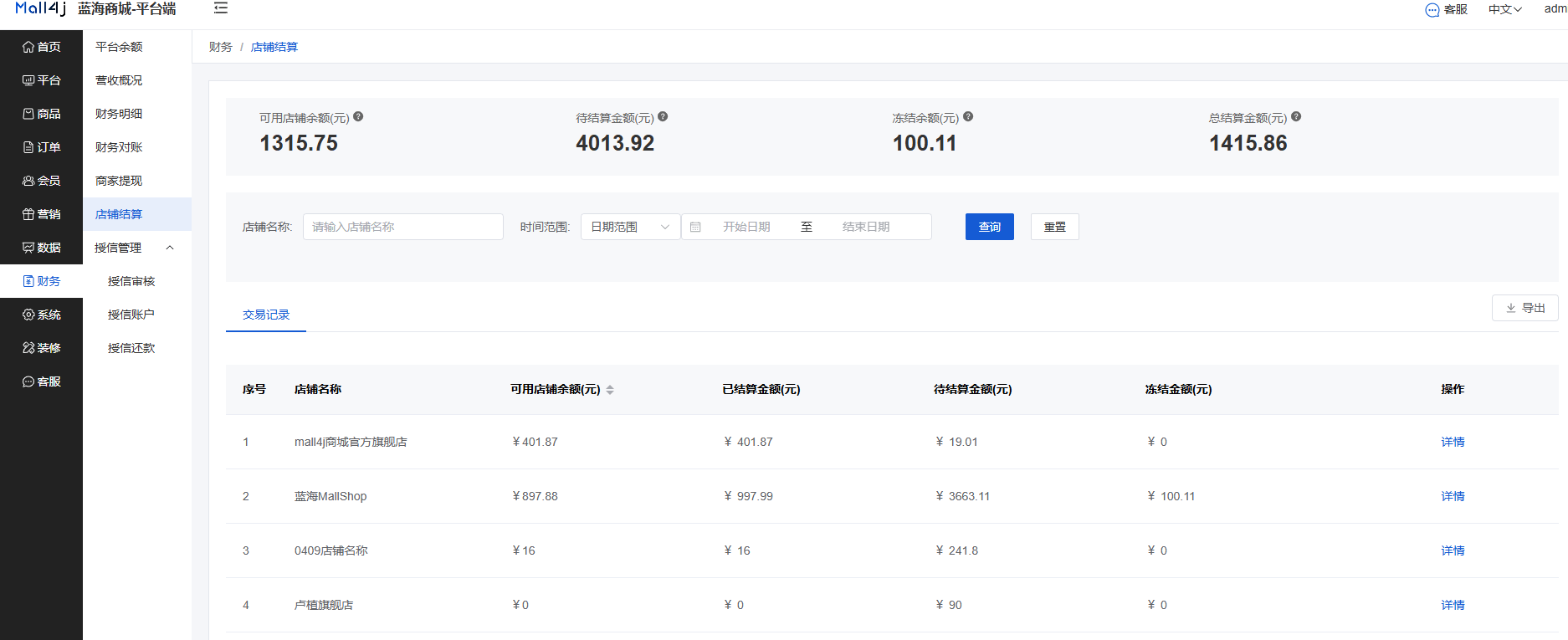
Task: Open 数据 section in sidebar
Action: pos(41,248)
